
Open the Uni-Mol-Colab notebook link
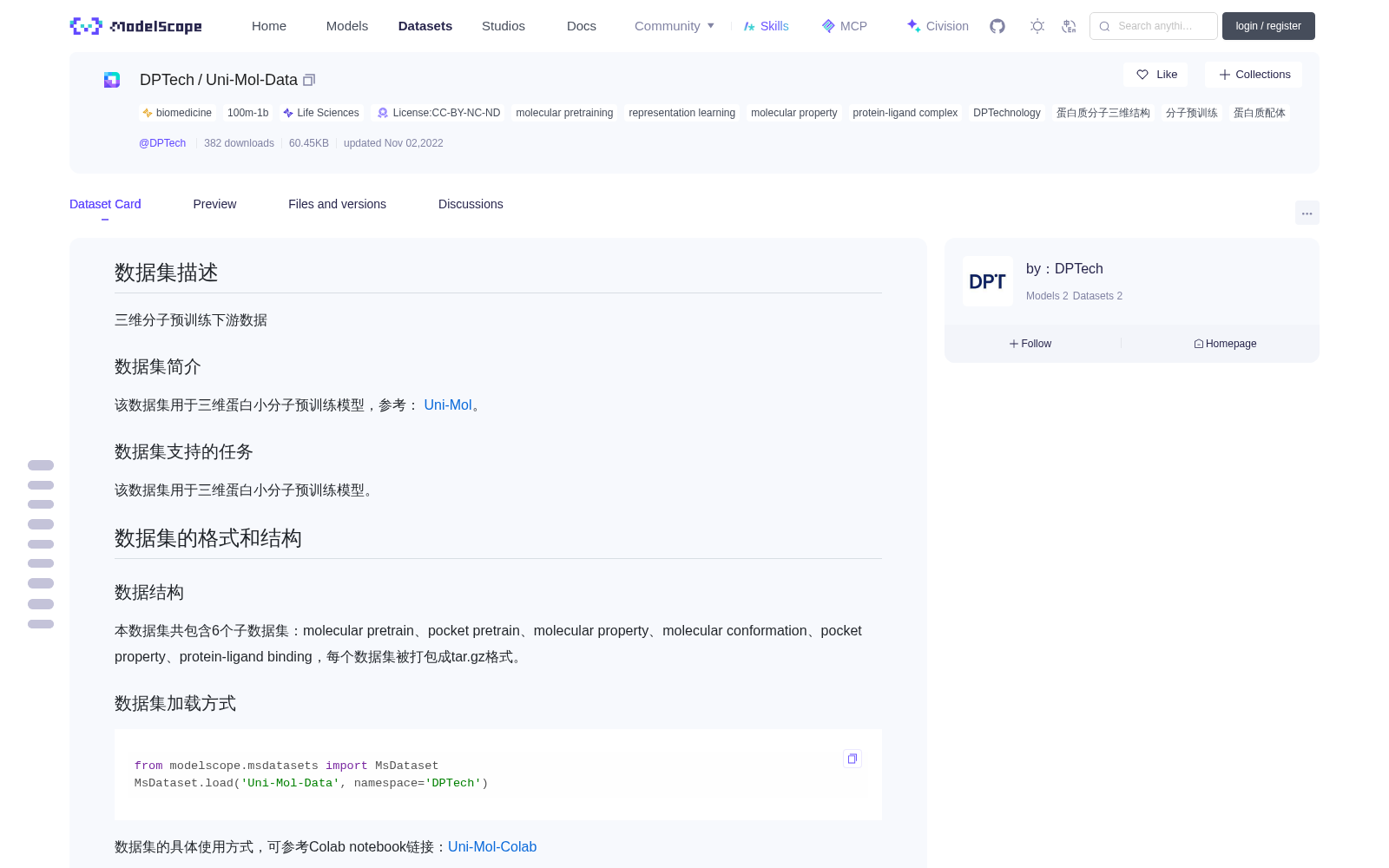pos(492,846)
